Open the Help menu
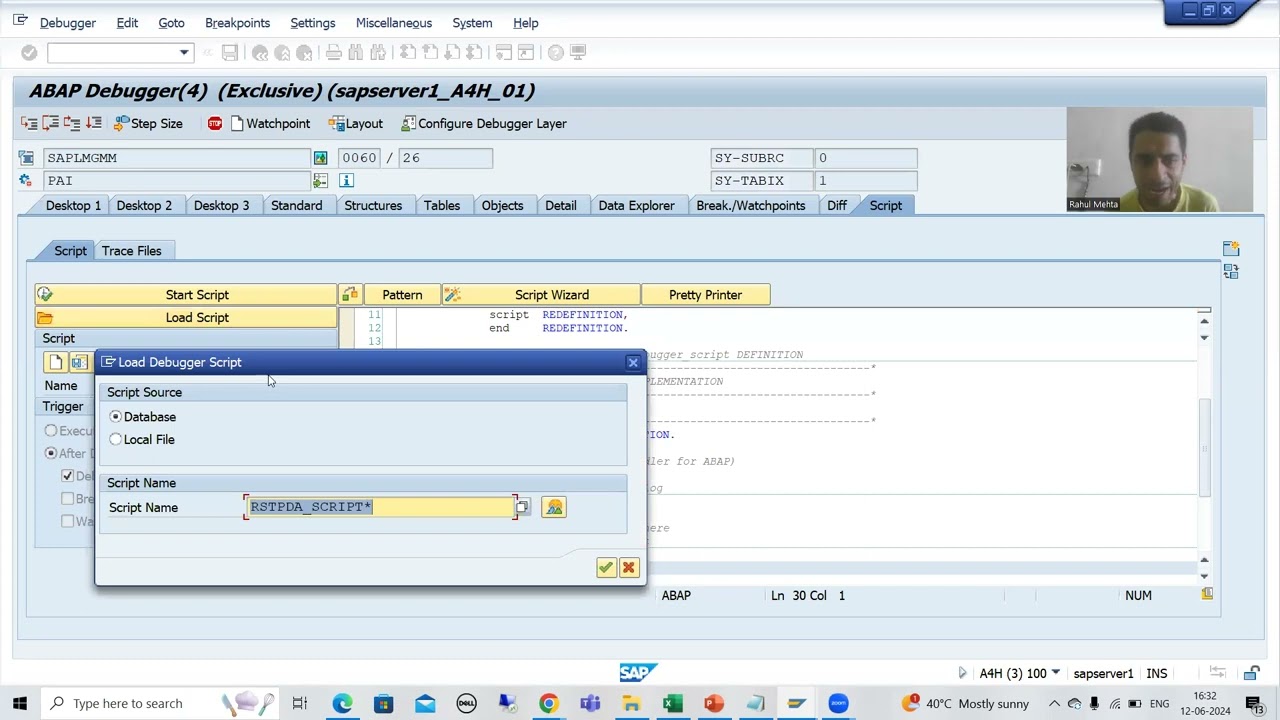Image resolution: width=1280 pixels, height=720 pixels. click(x=526, y=23)
